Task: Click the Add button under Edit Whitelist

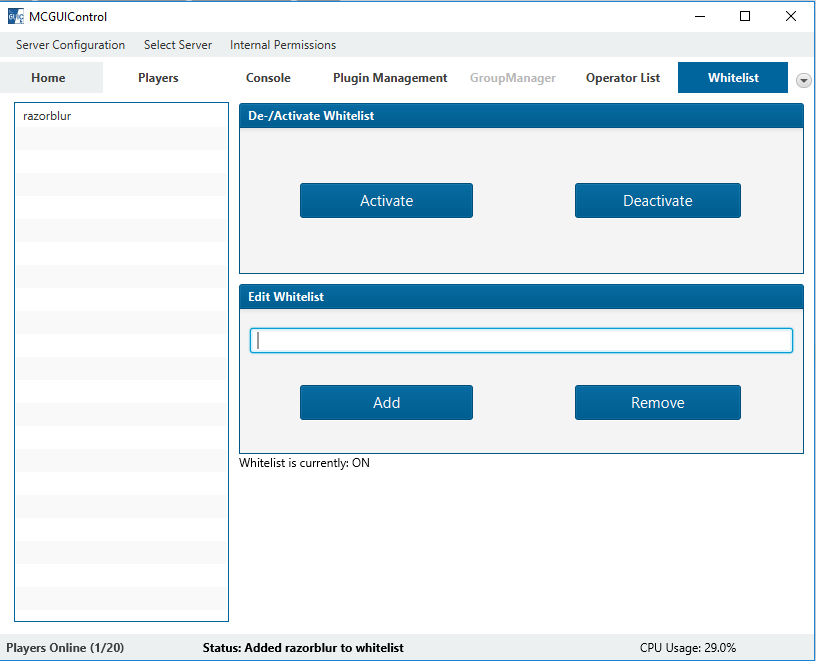Action: pos(386,402)
